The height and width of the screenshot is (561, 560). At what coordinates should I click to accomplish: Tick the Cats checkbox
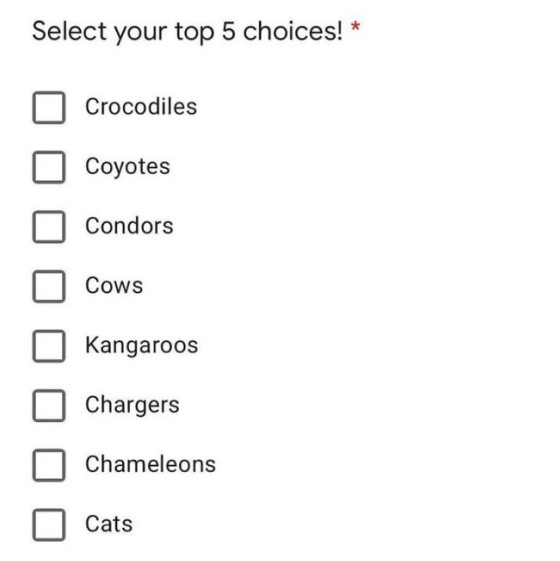[49, 525]
